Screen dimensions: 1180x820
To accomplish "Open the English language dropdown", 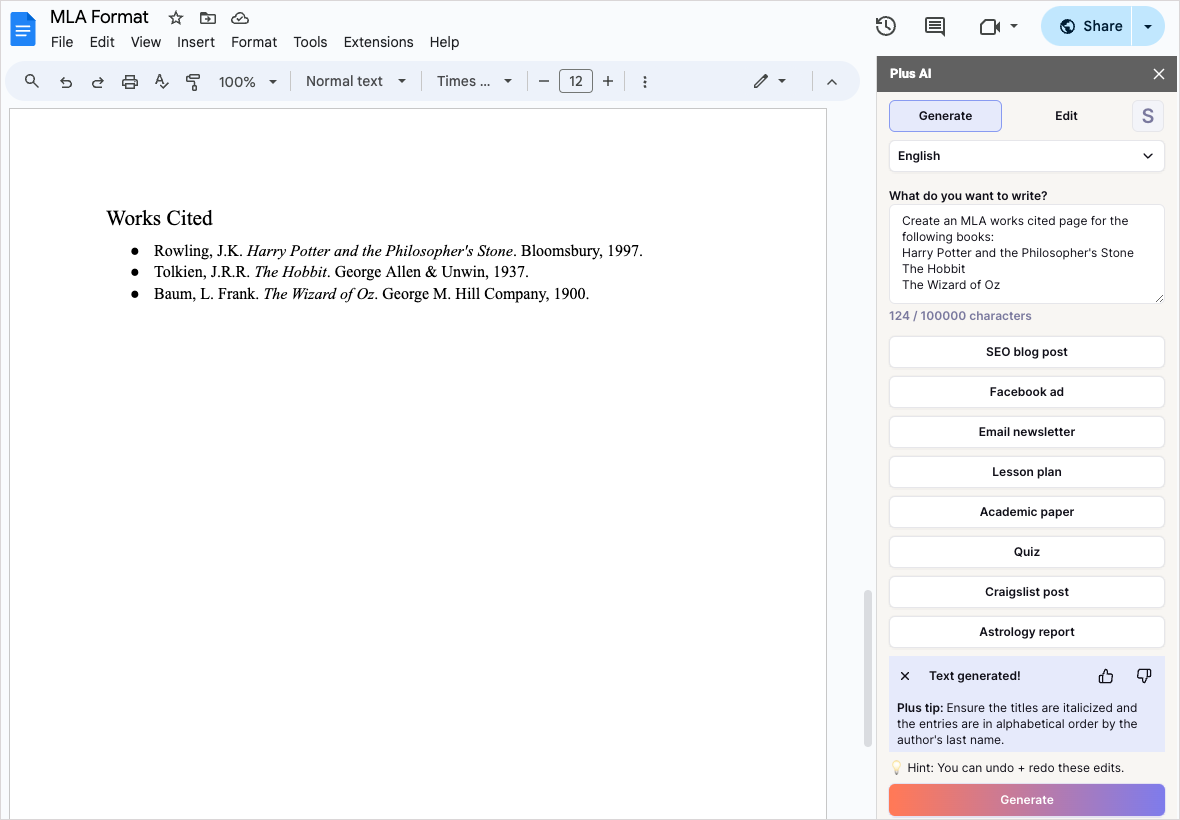I will (x=1026, y=156).
